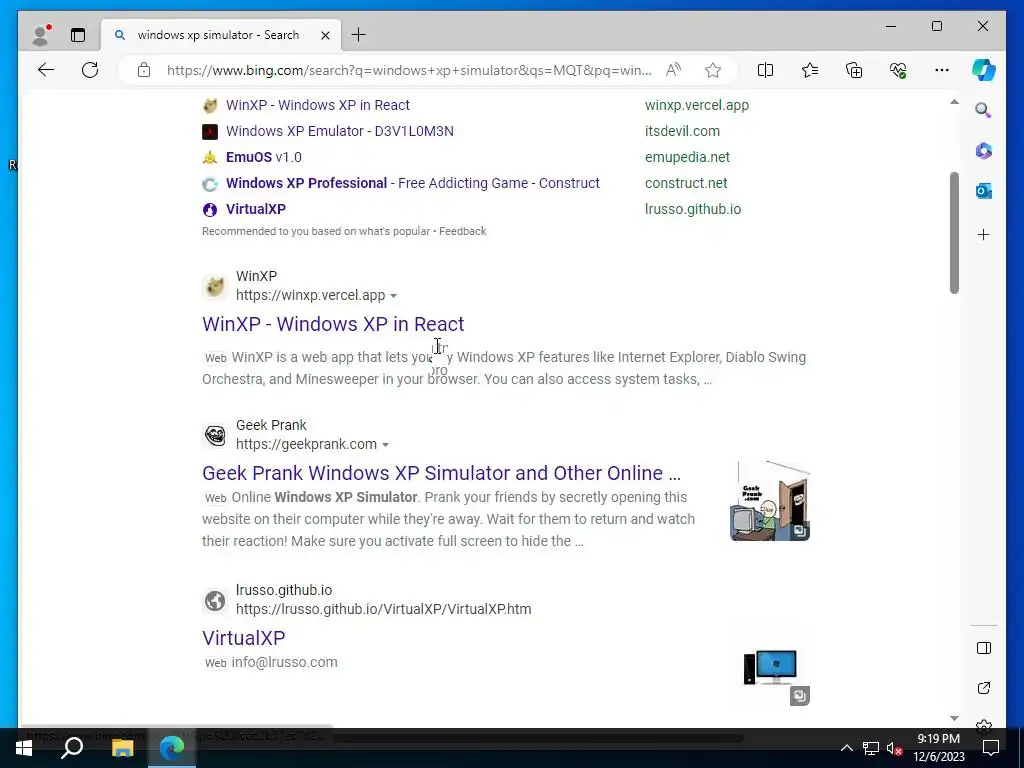Activate Read aloud icon in address bar
The height and width of the screenshot is (768, 1024).
673,70
